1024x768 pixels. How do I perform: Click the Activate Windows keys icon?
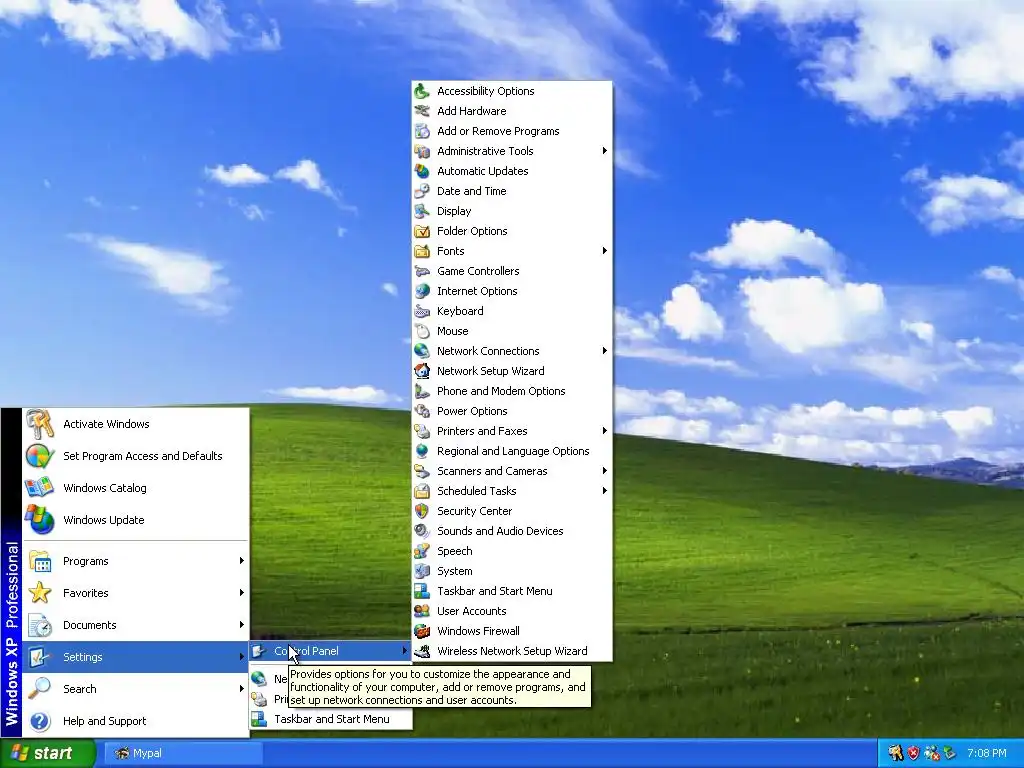[40, 424]
